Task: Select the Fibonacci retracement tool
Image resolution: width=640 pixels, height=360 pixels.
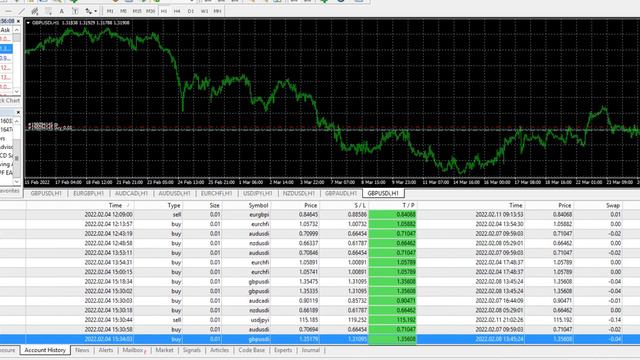Action: click(48, 11)
